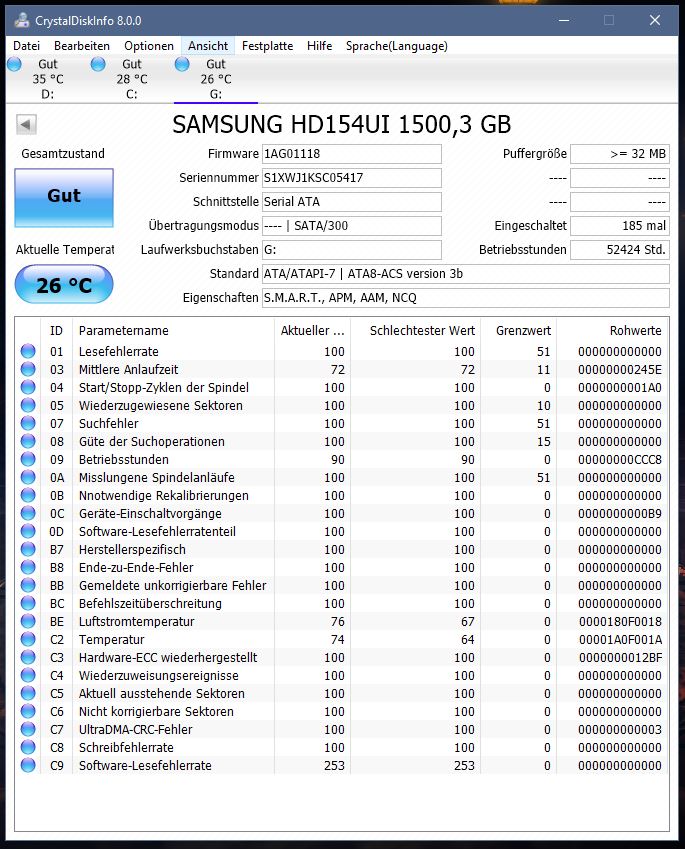Click status orb of Herstellerspezifisch row
Screen dimensions: 685x849
(28, 549)
